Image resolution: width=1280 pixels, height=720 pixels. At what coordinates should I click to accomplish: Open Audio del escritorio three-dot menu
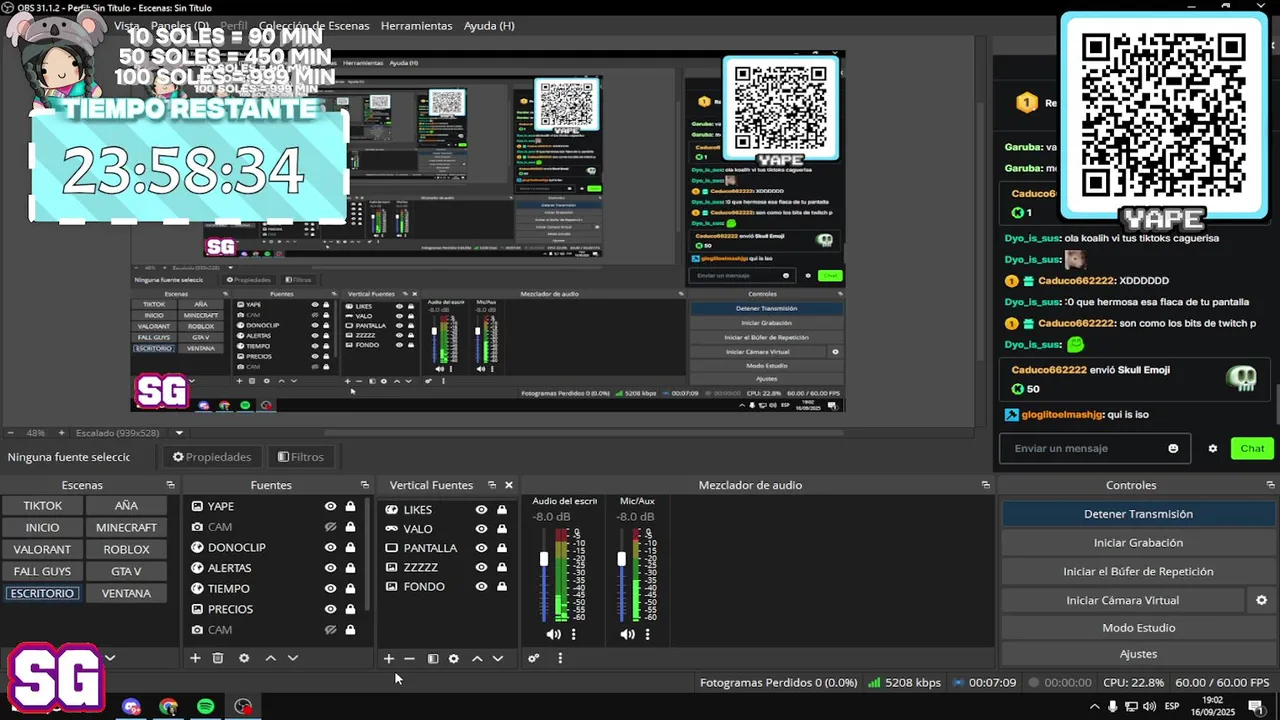pos(573,634)
